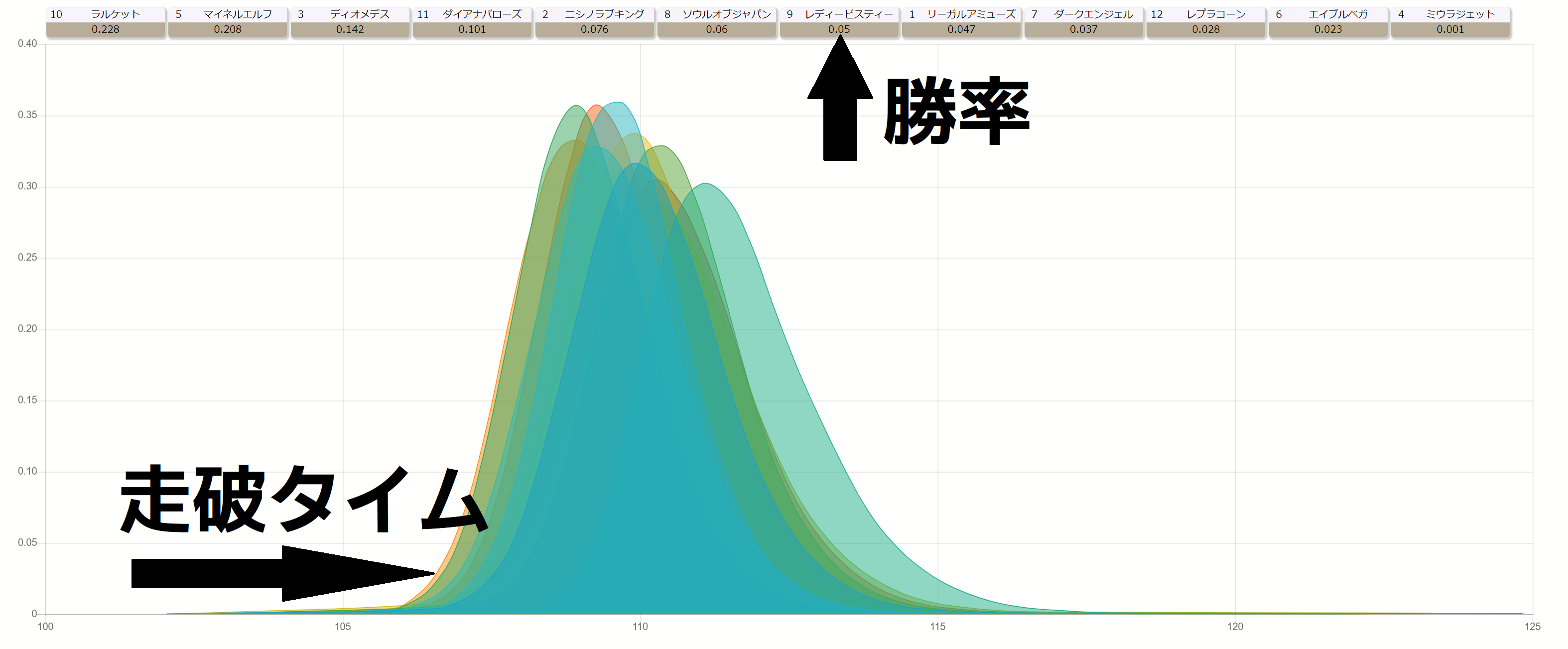Click x-axis label 105
This screenshot has width=1568, height=649.
pyautogui.click(x=343, y=627)
